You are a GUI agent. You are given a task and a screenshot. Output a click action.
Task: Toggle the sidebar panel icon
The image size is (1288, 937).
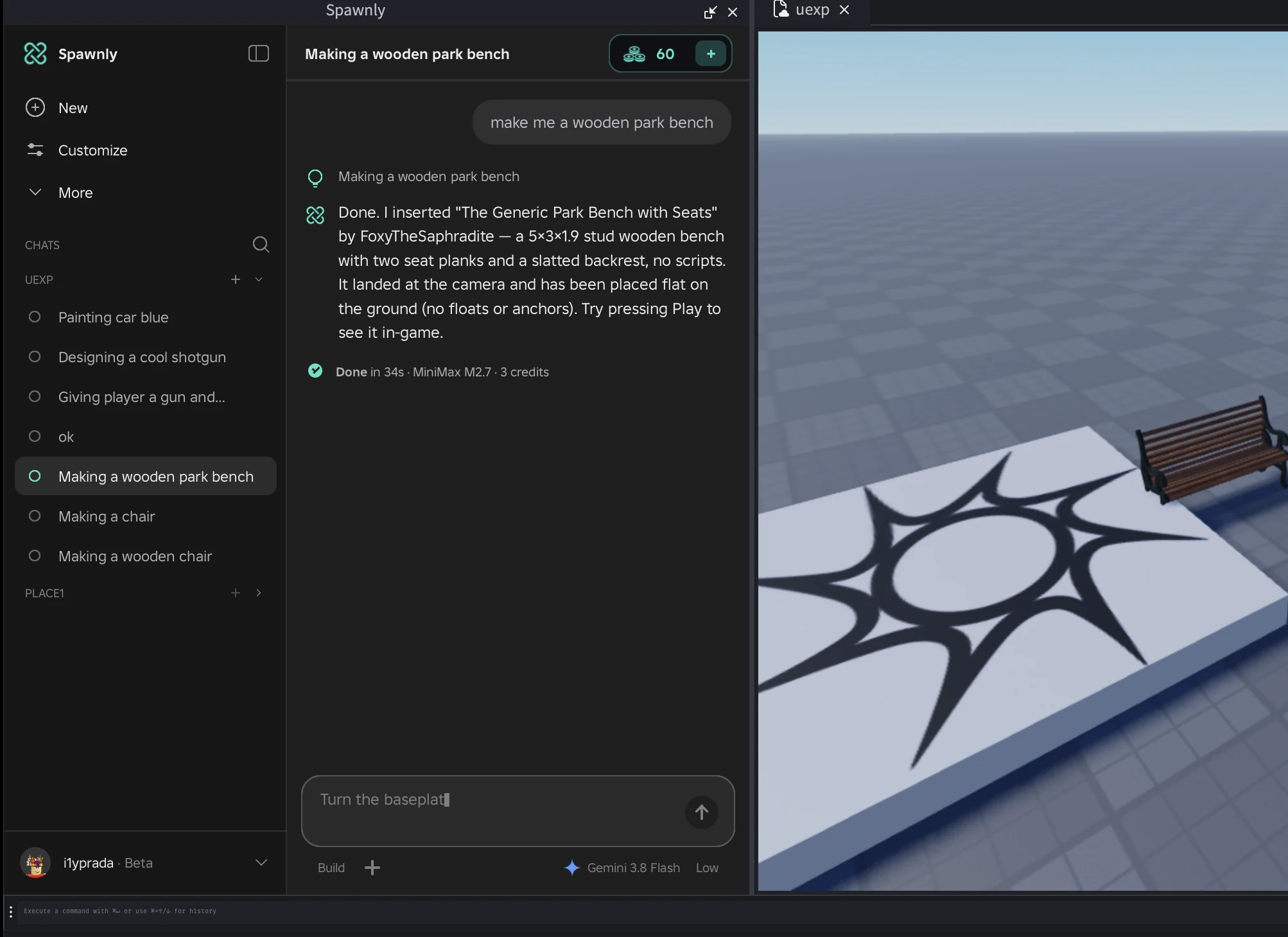click(258, 54)
